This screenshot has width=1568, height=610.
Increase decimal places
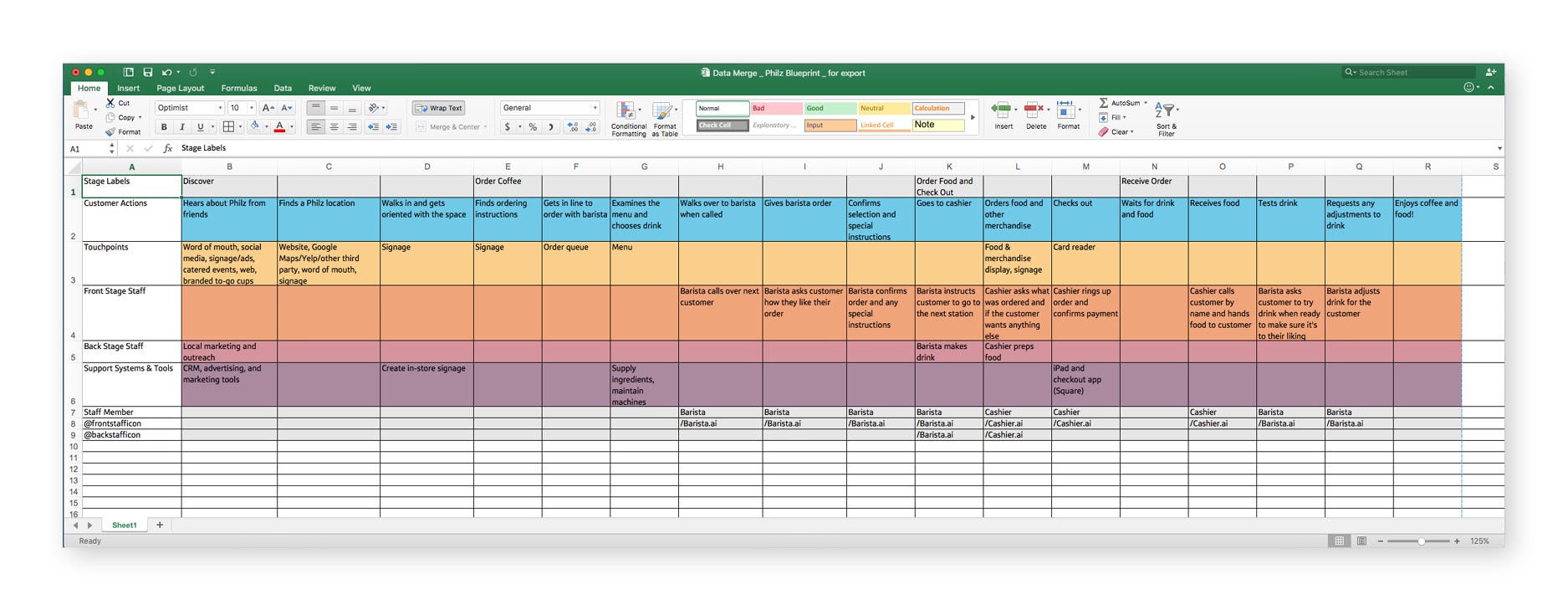point(573,127)
